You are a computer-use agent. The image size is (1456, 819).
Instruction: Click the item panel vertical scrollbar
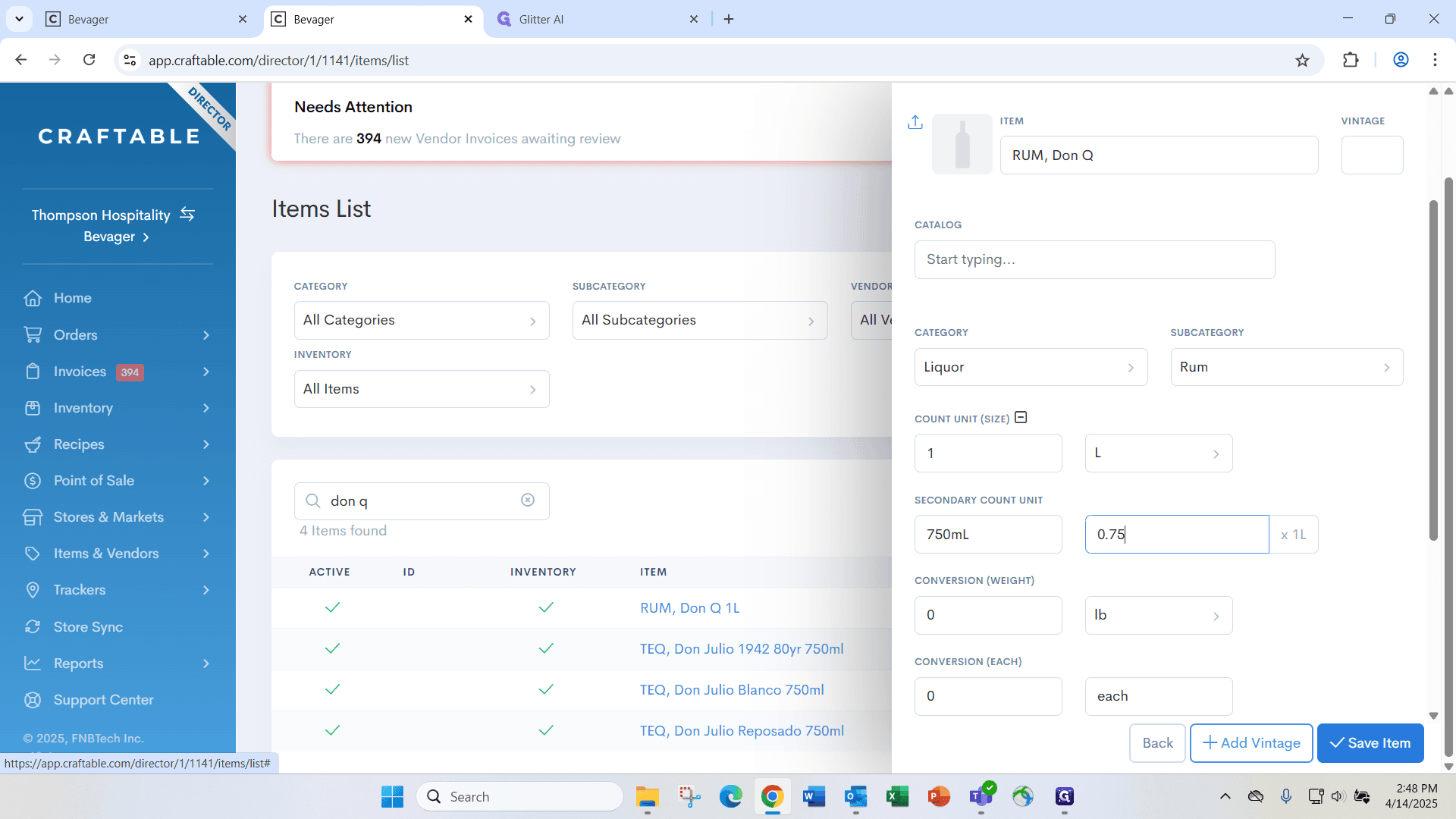point(1433,371)
